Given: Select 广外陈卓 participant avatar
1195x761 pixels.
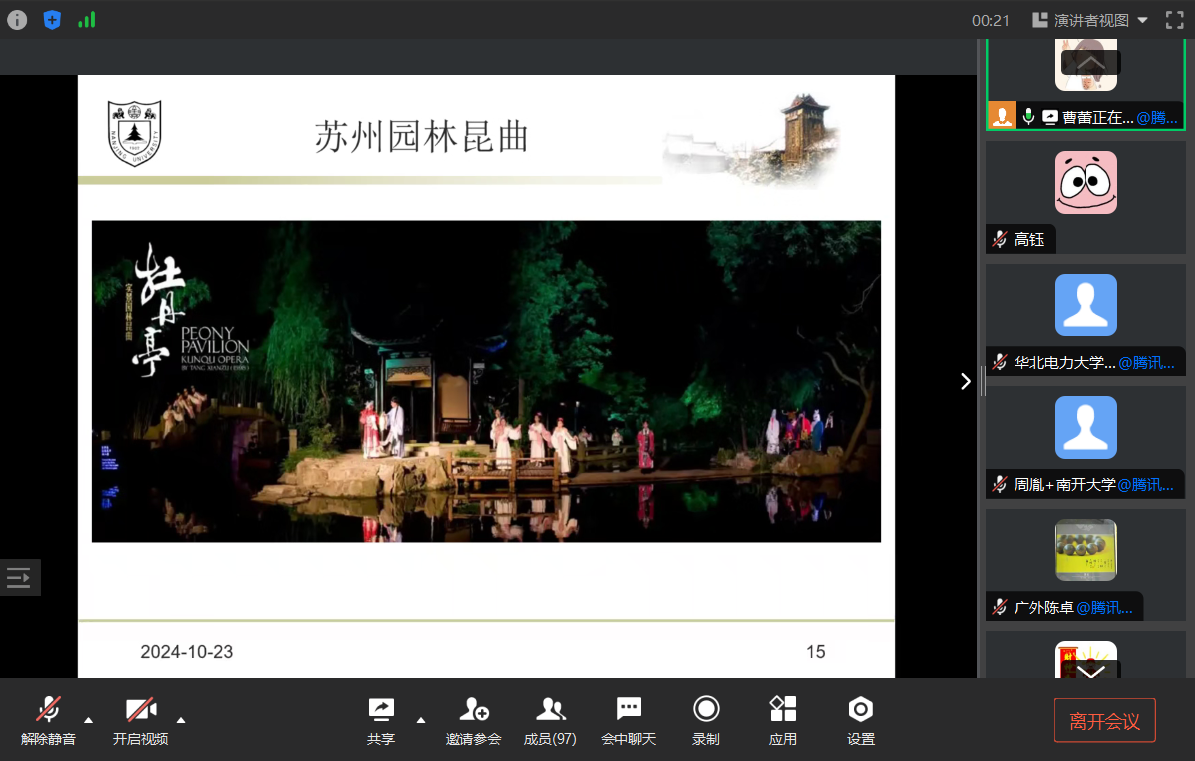Looking at the screenshot, I should pos(1086,550).
